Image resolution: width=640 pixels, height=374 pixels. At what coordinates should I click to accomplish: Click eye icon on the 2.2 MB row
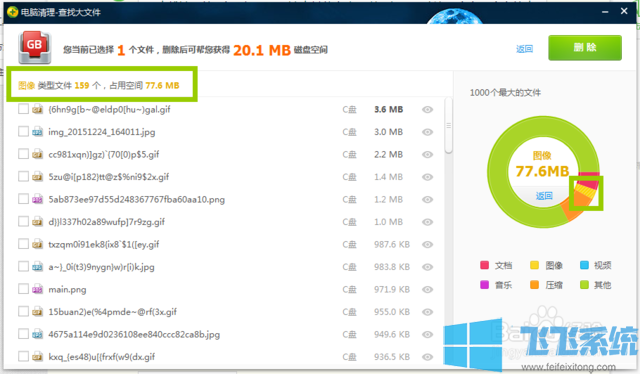(427, 154)
